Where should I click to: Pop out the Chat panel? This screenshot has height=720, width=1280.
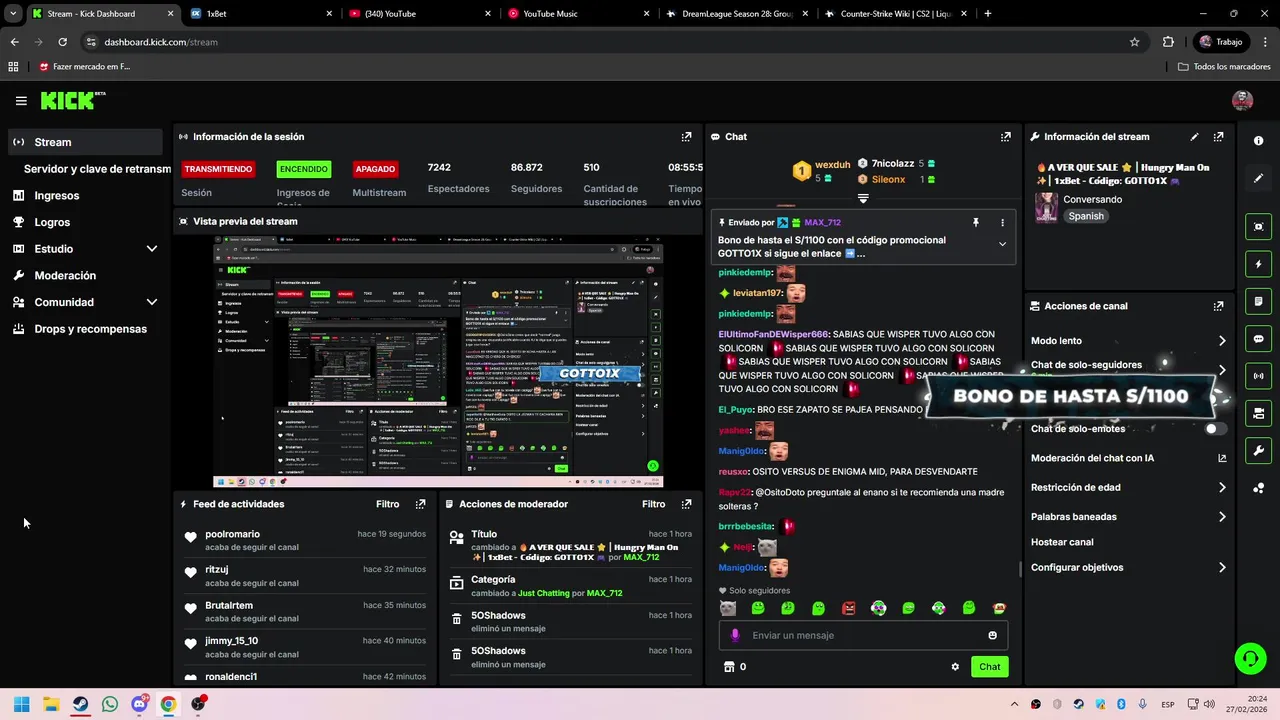(x=1005, y=137)
